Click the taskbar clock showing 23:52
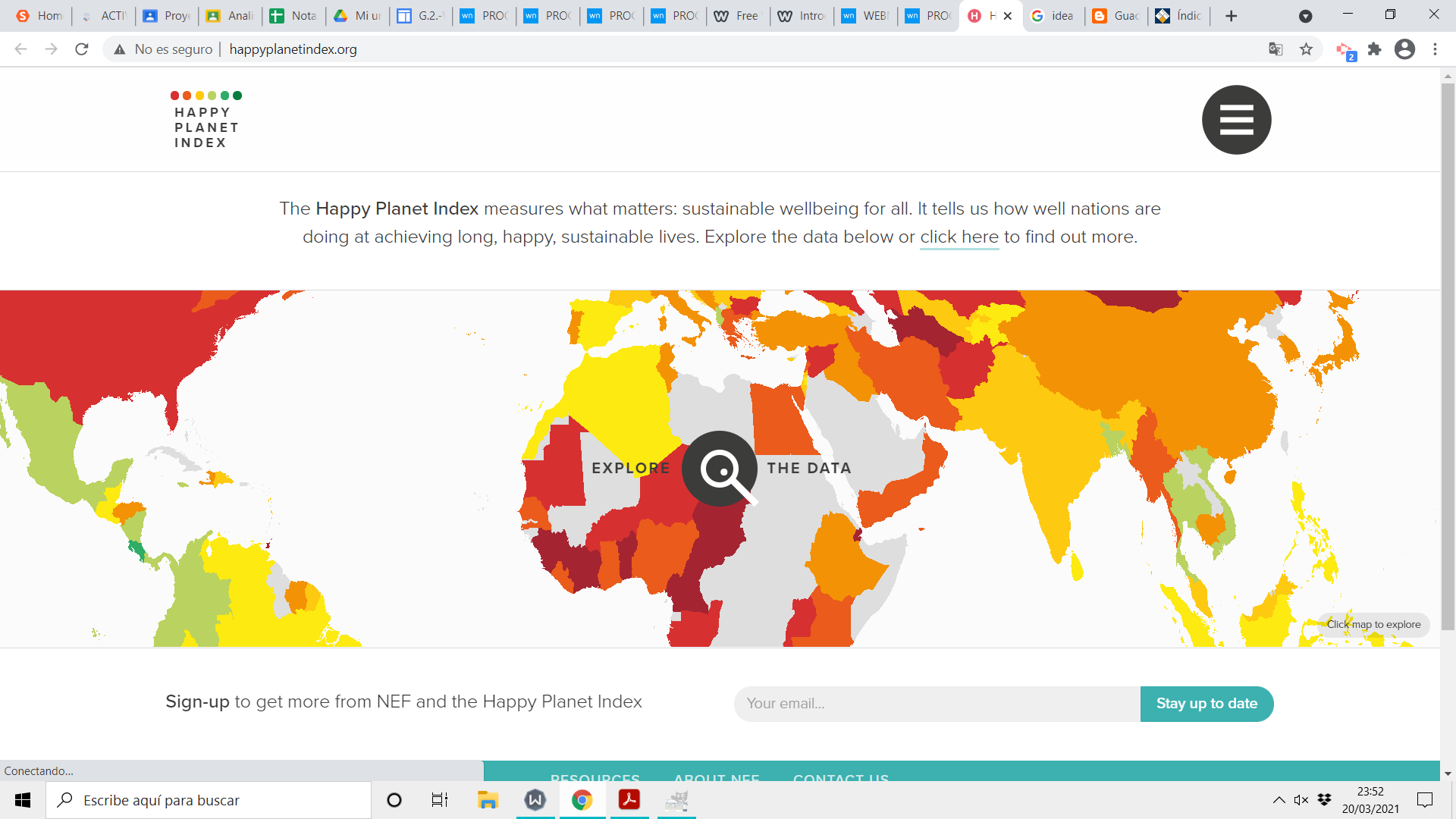 click(x=1370, y=800)
